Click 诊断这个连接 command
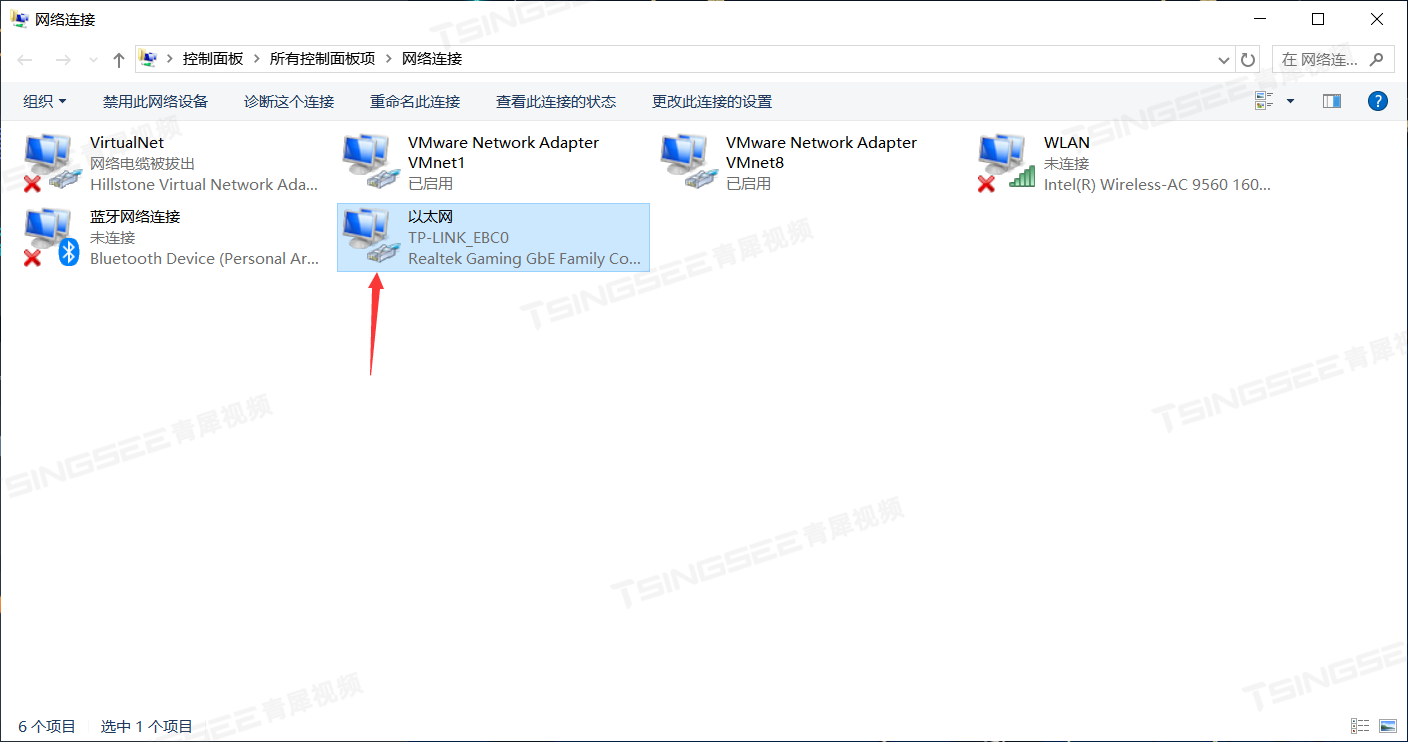The height and width of the screenshot is (742, 1408). (x=289, y=101)
